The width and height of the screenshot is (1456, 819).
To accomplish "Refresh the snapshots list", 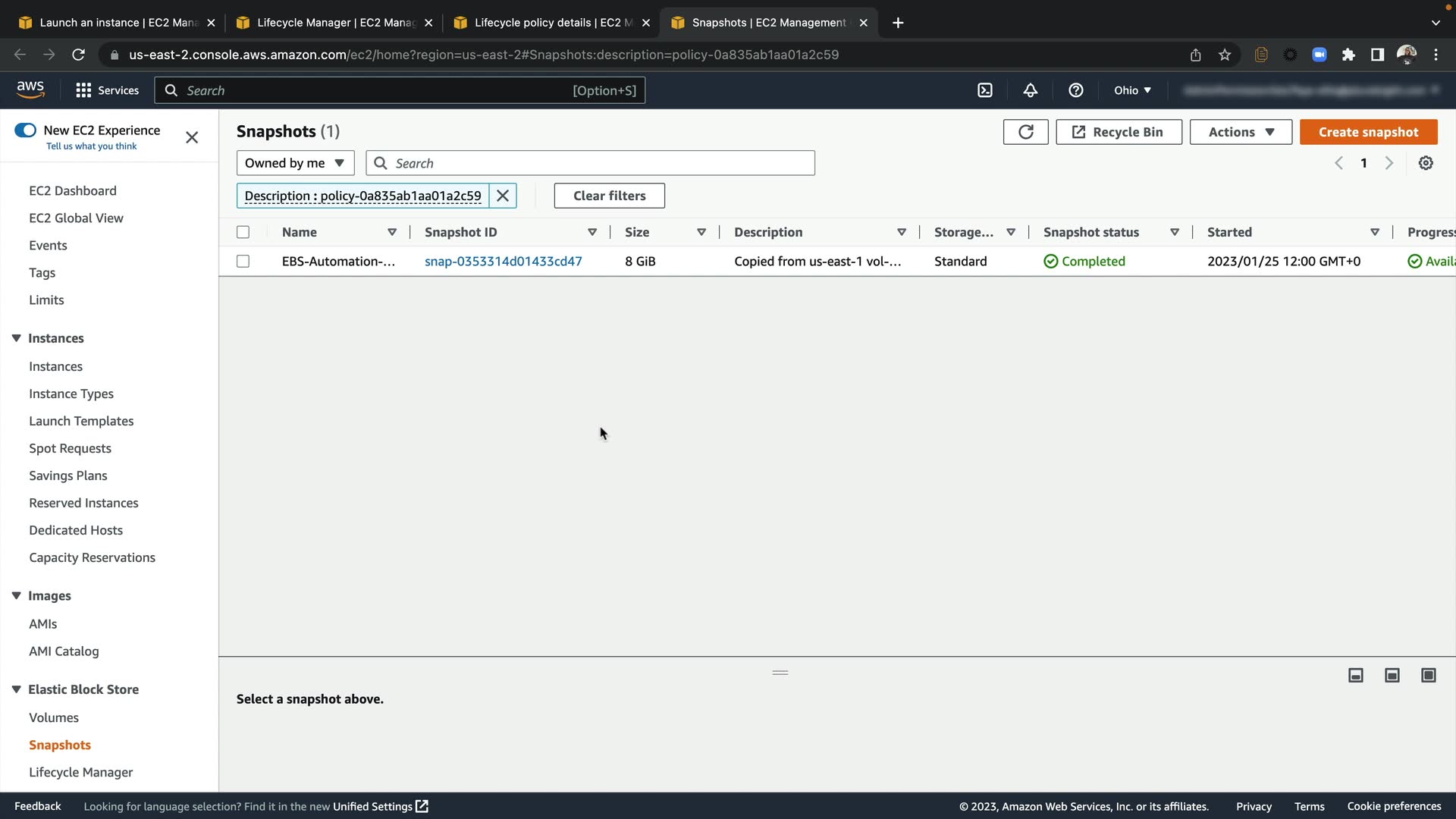I will click(x=1025, y=132).
